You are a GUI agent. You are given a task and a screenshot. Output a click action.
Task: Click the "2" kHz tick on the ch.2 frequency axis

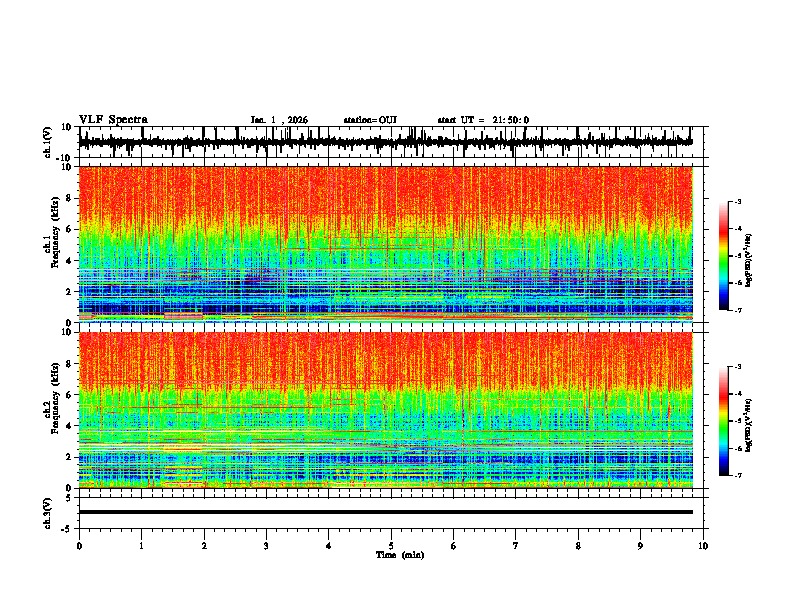pos(70,457)
